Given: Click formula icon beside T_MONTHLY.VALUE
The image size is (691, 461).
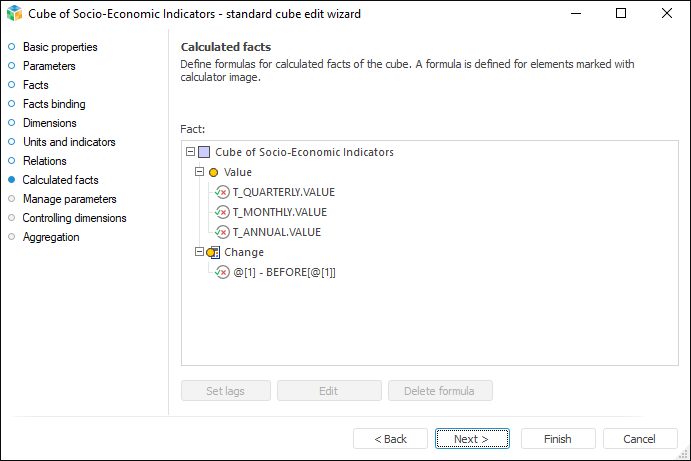Looking at the screenshot, I should click(222, 212).
